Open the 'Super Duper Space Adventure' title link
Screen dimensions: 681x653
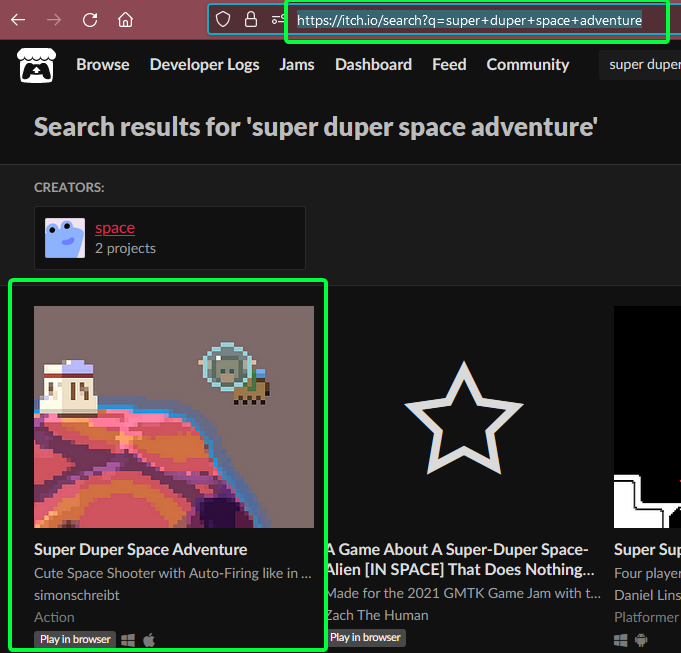point(141,550)
